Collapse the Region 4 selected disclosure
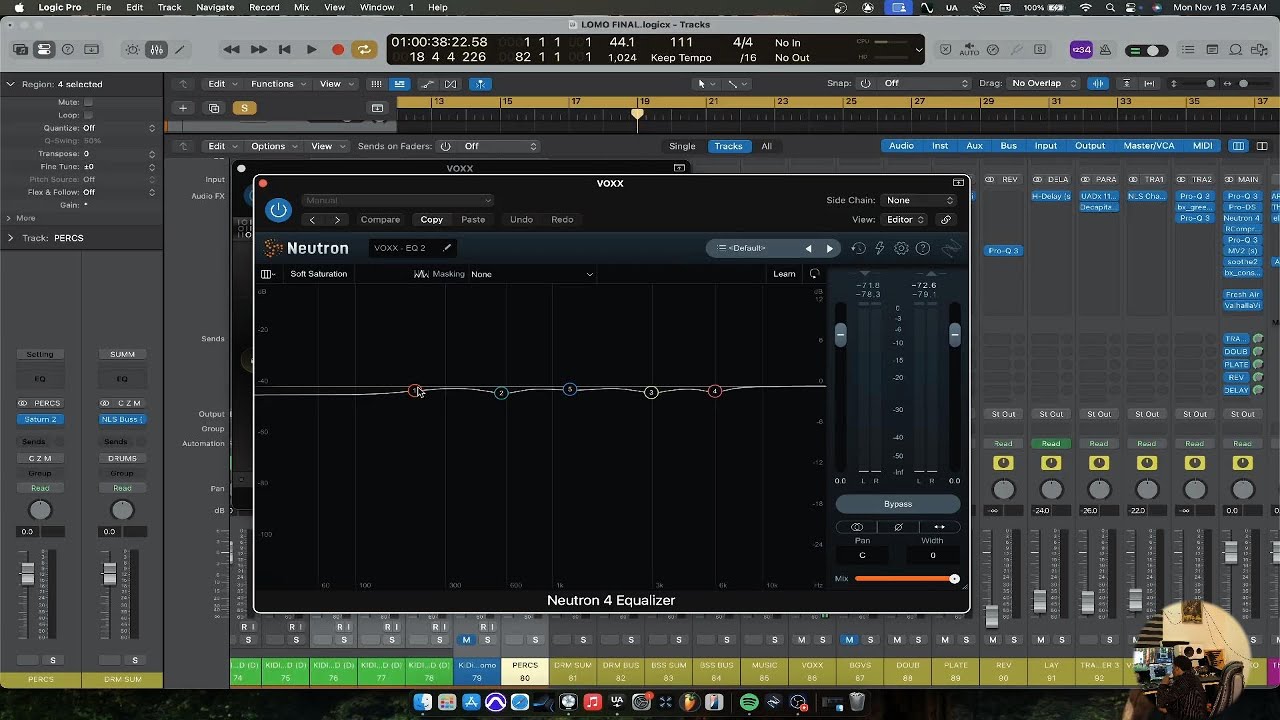This screenshot has width=1280, height=720. 10,84
